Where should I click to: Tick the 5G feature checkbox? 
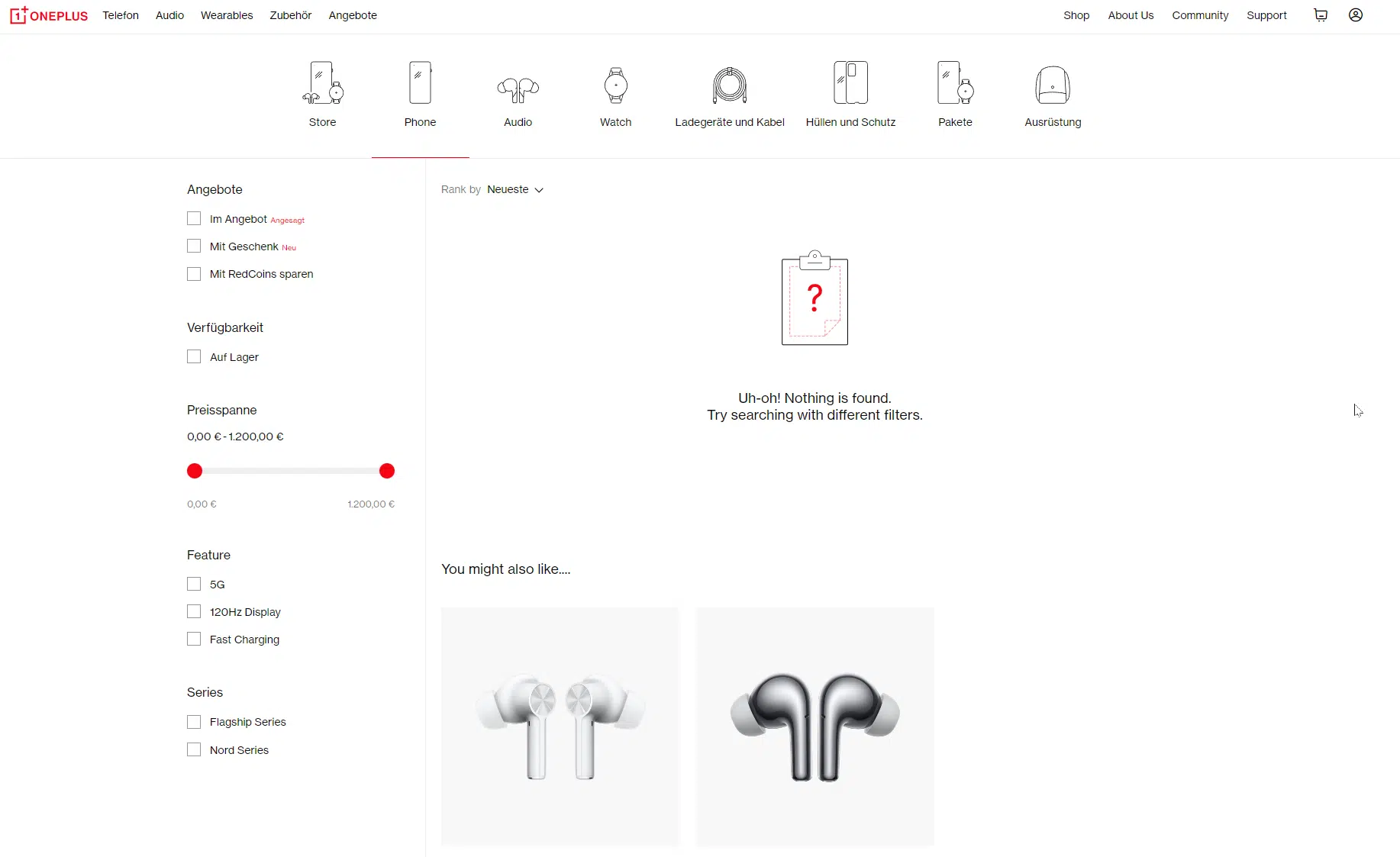point(194,585)
